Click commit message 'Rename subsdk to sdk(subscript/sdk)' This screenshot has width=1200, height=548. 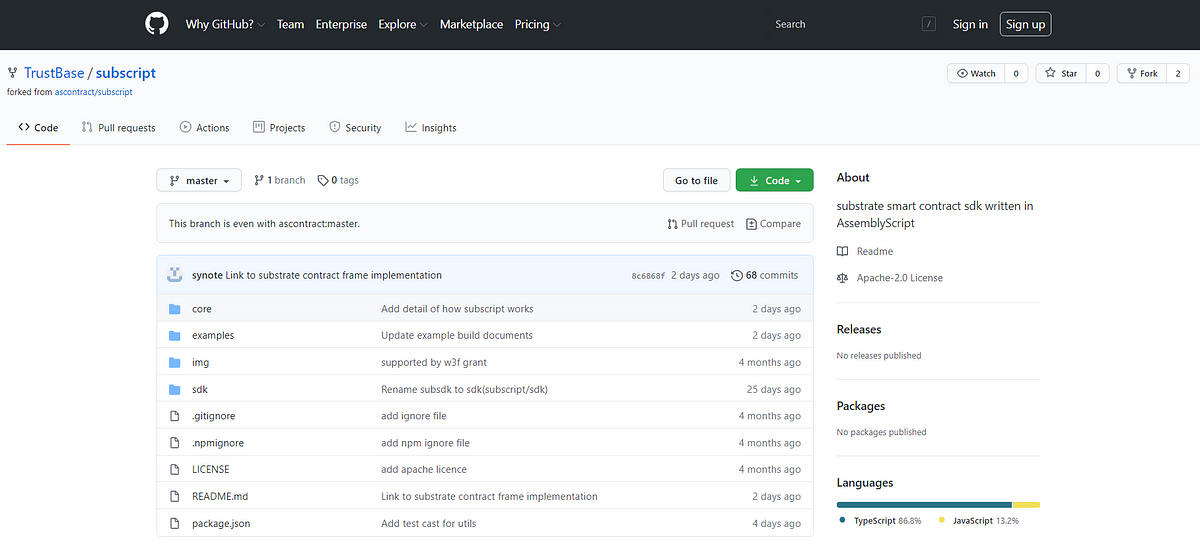coord(464,389)
